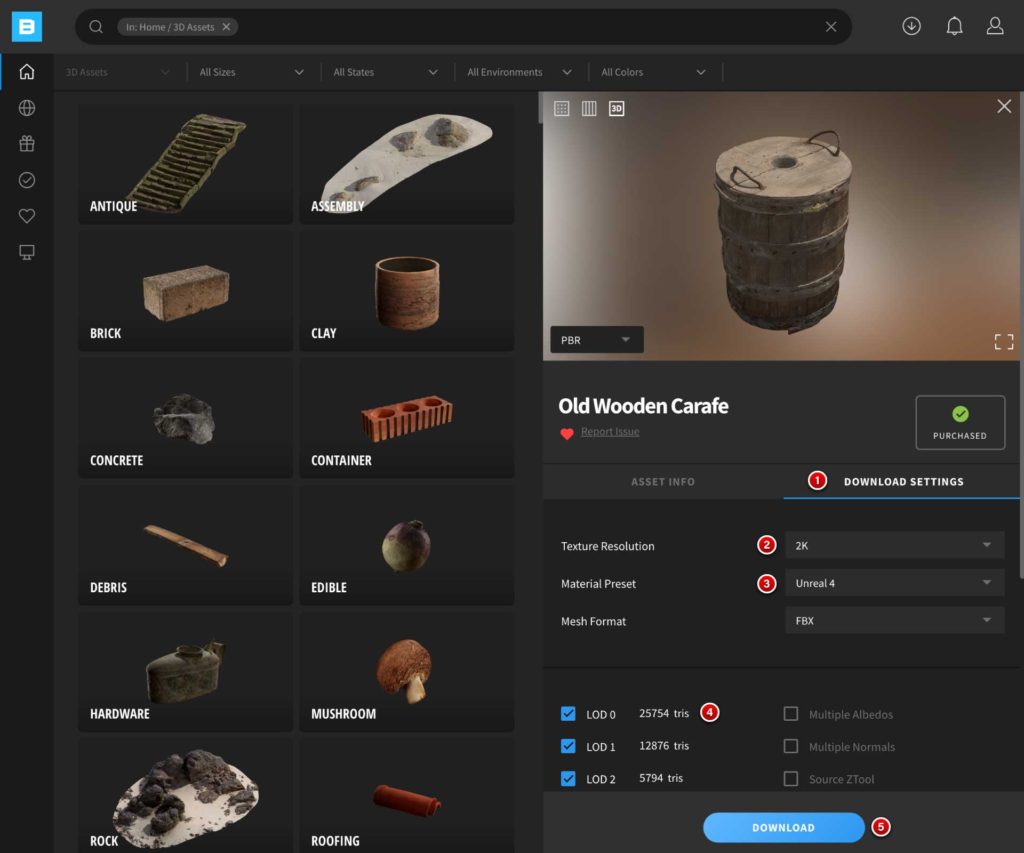Open the user account icon

click(995, 27)
